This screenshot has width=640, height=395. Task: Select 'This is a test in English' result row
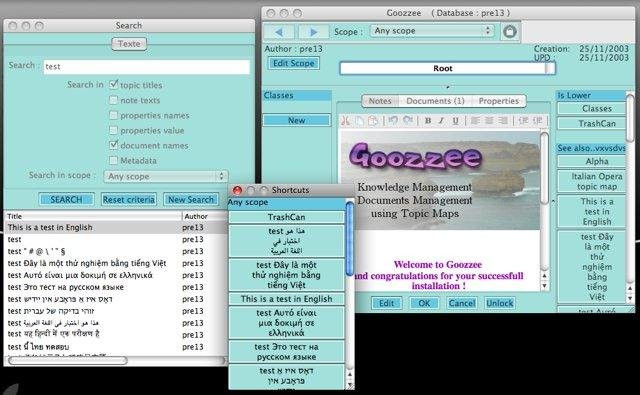(116, 227)
